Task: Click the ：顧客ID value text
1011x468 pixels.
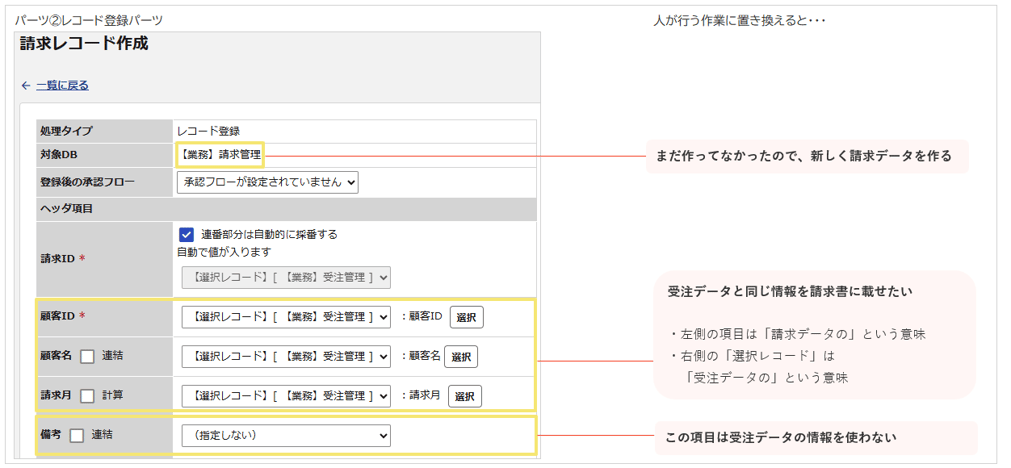Action: pos(421,317)
